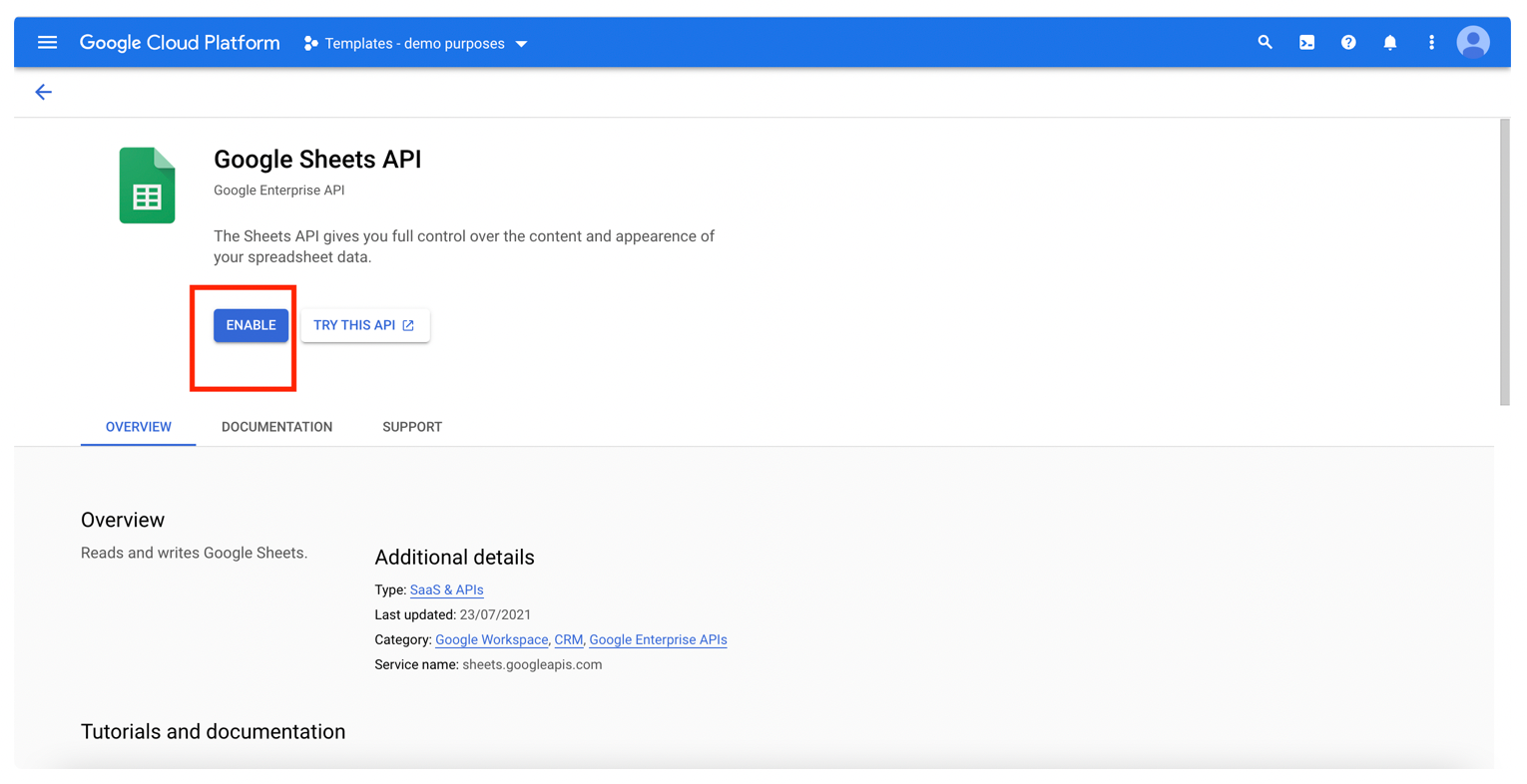1527x784 pixels.
Task: Click the Google Cloud Platform logo
Action: click(x=180, y=43)
